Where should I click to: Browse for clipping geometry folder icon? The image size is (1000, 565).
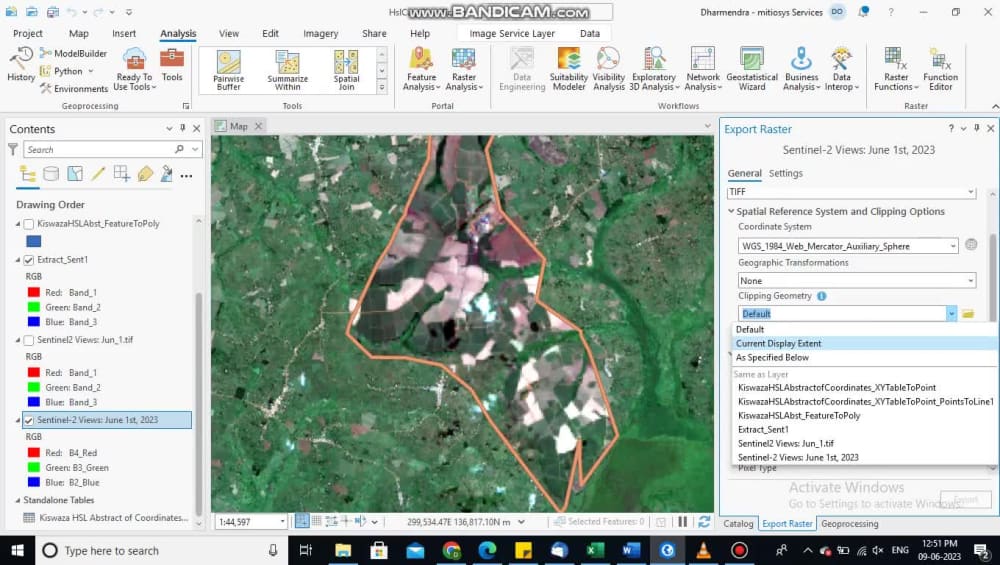click(968, 314)
